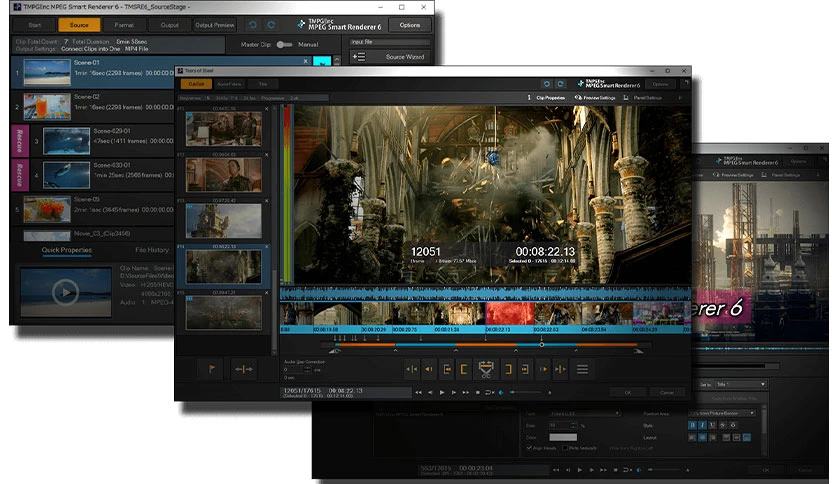This screenshot has width=836, height=484.
Task: Apply Underline style in Title window
Action: click(x=712, y=425)
